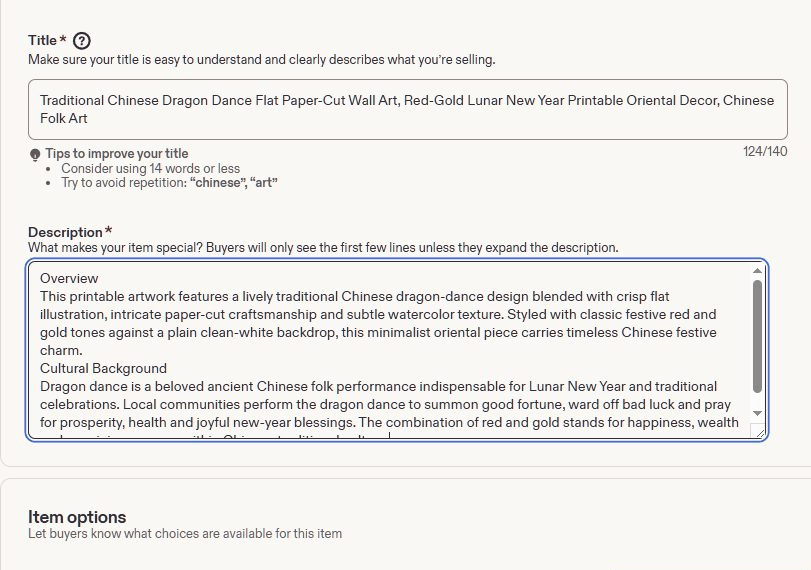
Task: Click the description scrollbar down arrow
Action: click(x=757, y=413)
